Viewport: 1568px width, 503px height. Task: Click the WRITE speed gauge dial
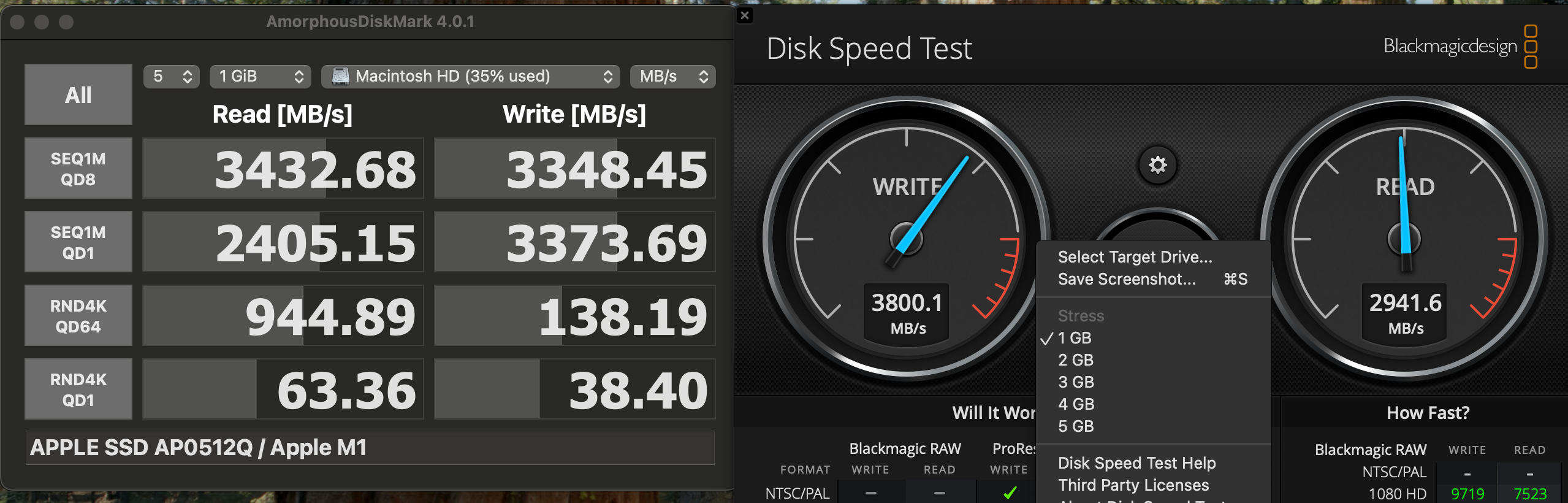point(906,239)
